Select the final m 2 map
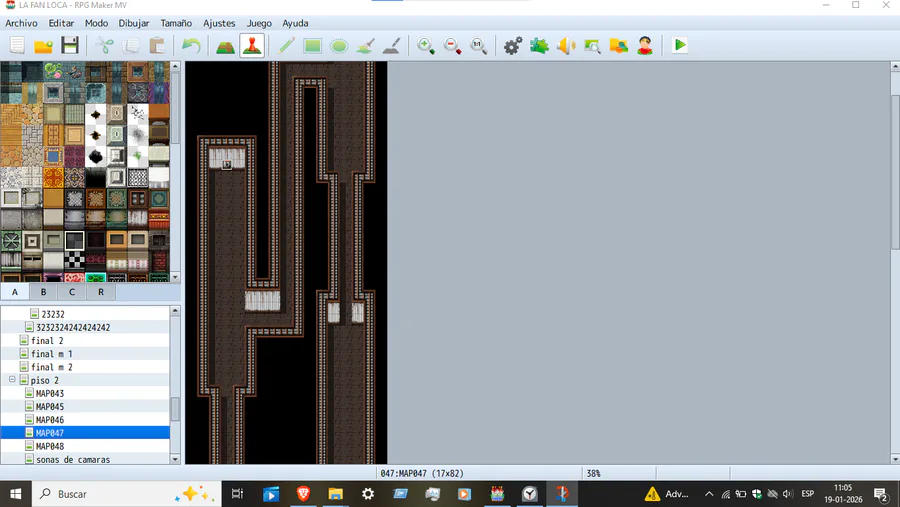Screen dimensions: 900x507 click(x=52, y=367)
